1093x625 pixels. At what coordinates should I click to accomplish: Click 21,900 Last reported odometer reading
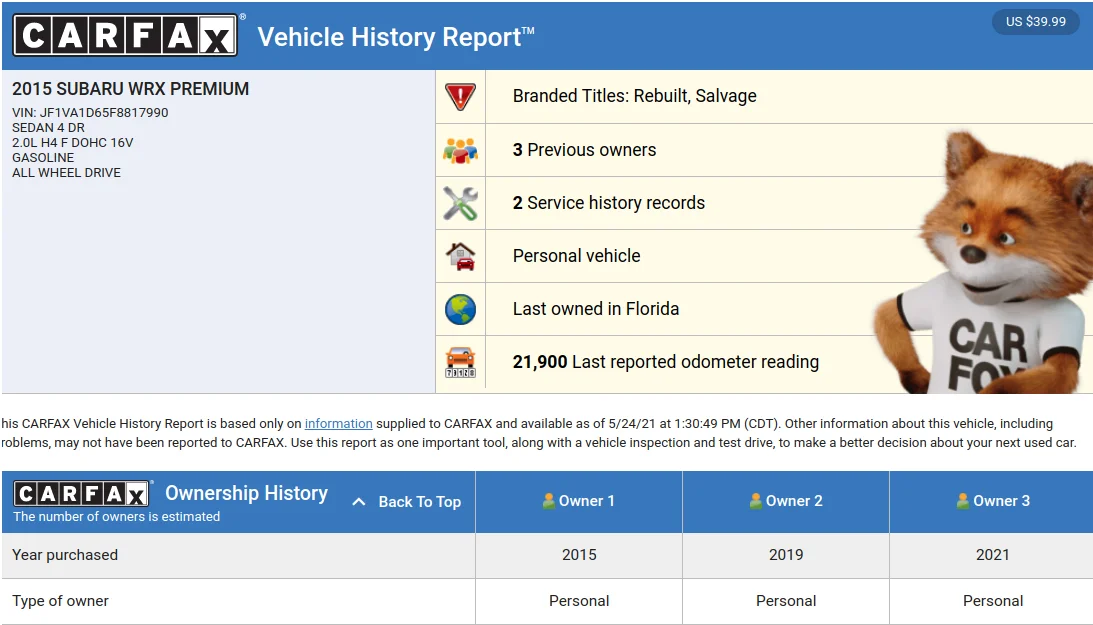pyautogui.click(x=666, y=362)
